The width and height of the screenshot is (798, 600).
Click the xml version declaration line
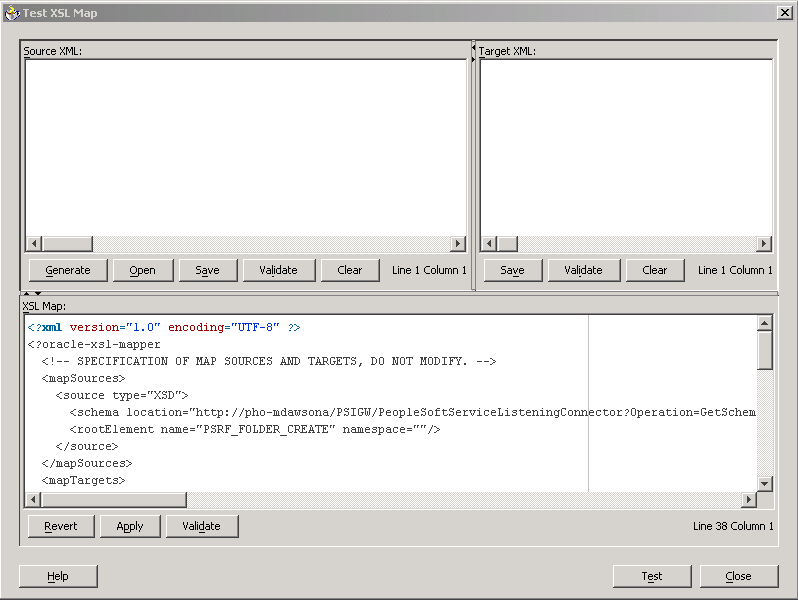(x=164, y=327)
